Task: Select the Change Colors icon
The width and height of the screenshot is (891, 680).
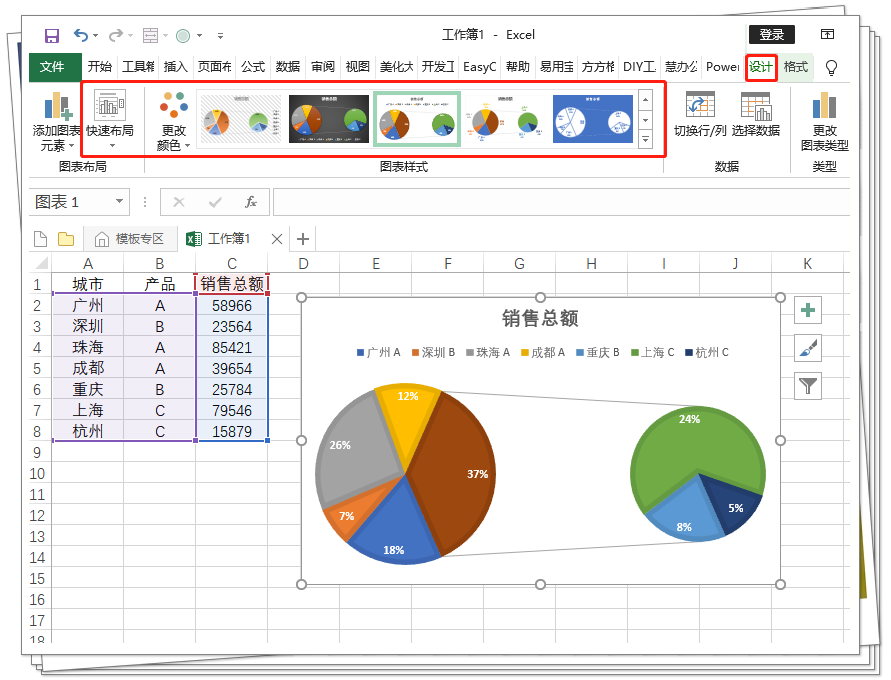Action: (x=174, y=110)
